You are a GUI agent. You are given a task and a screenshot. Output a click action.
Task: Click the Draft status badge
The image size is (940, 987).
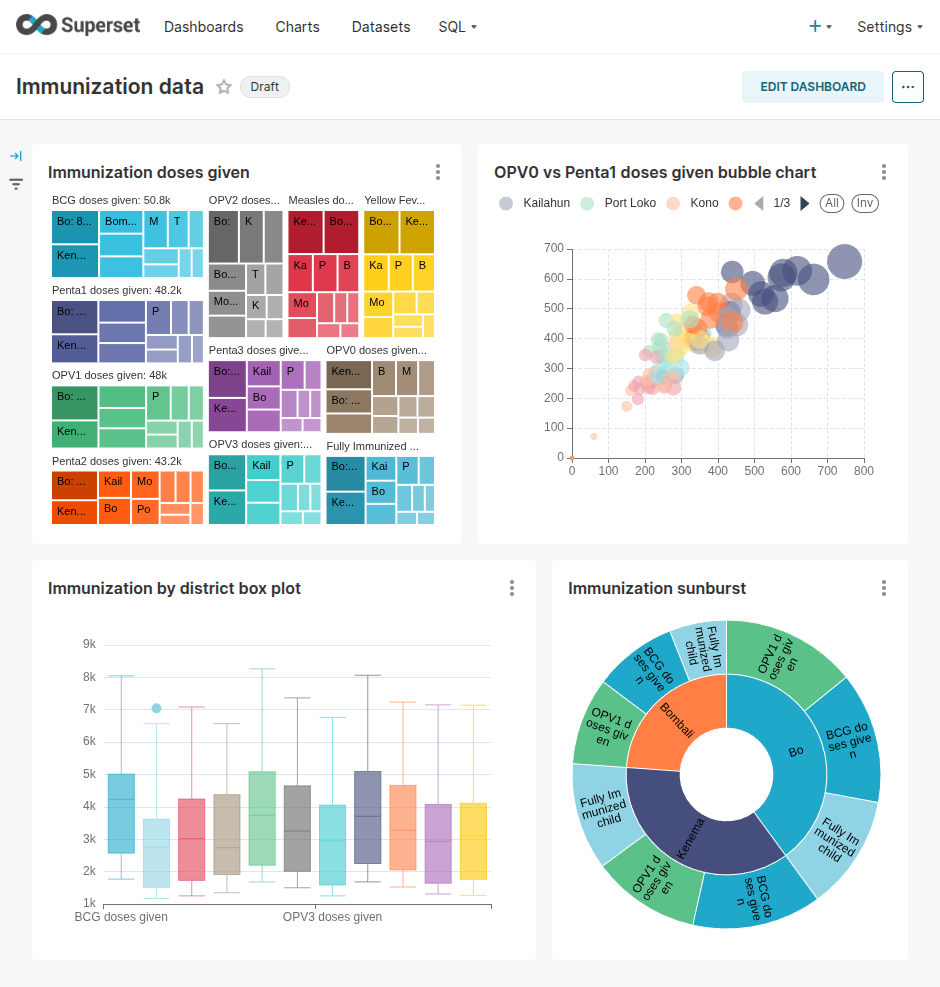(x=264, y=87)
